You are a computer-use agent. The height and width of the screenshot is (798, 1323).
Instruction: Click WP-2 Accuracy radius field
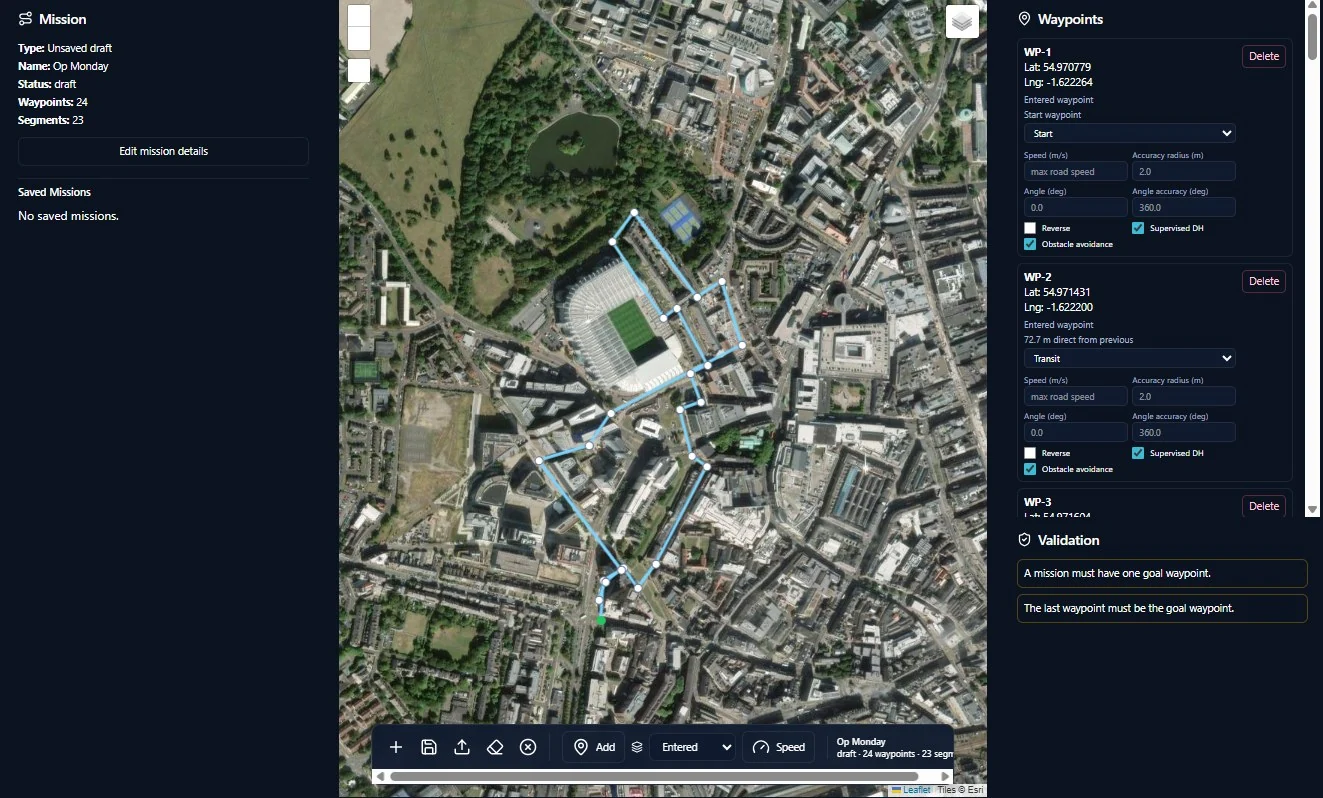coord(1184,397)
